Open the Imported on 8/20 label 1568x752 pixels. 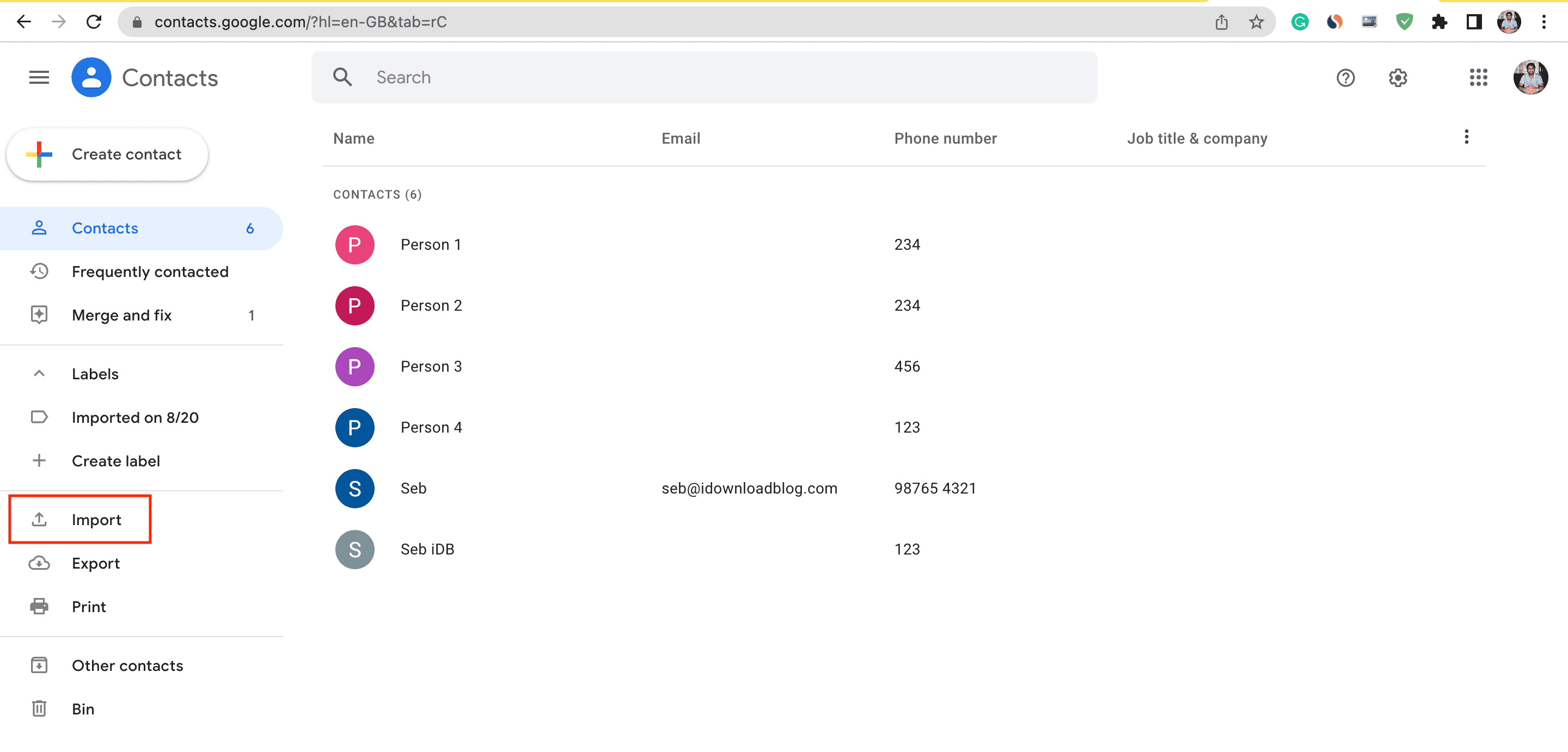tap(141, 417)
